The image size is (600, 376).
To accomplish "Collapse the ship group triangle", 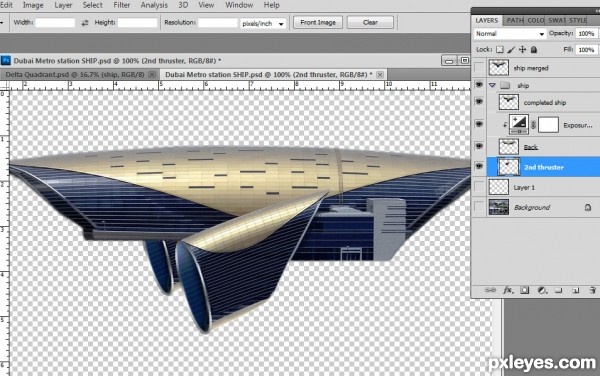I will tap(492, 85).
